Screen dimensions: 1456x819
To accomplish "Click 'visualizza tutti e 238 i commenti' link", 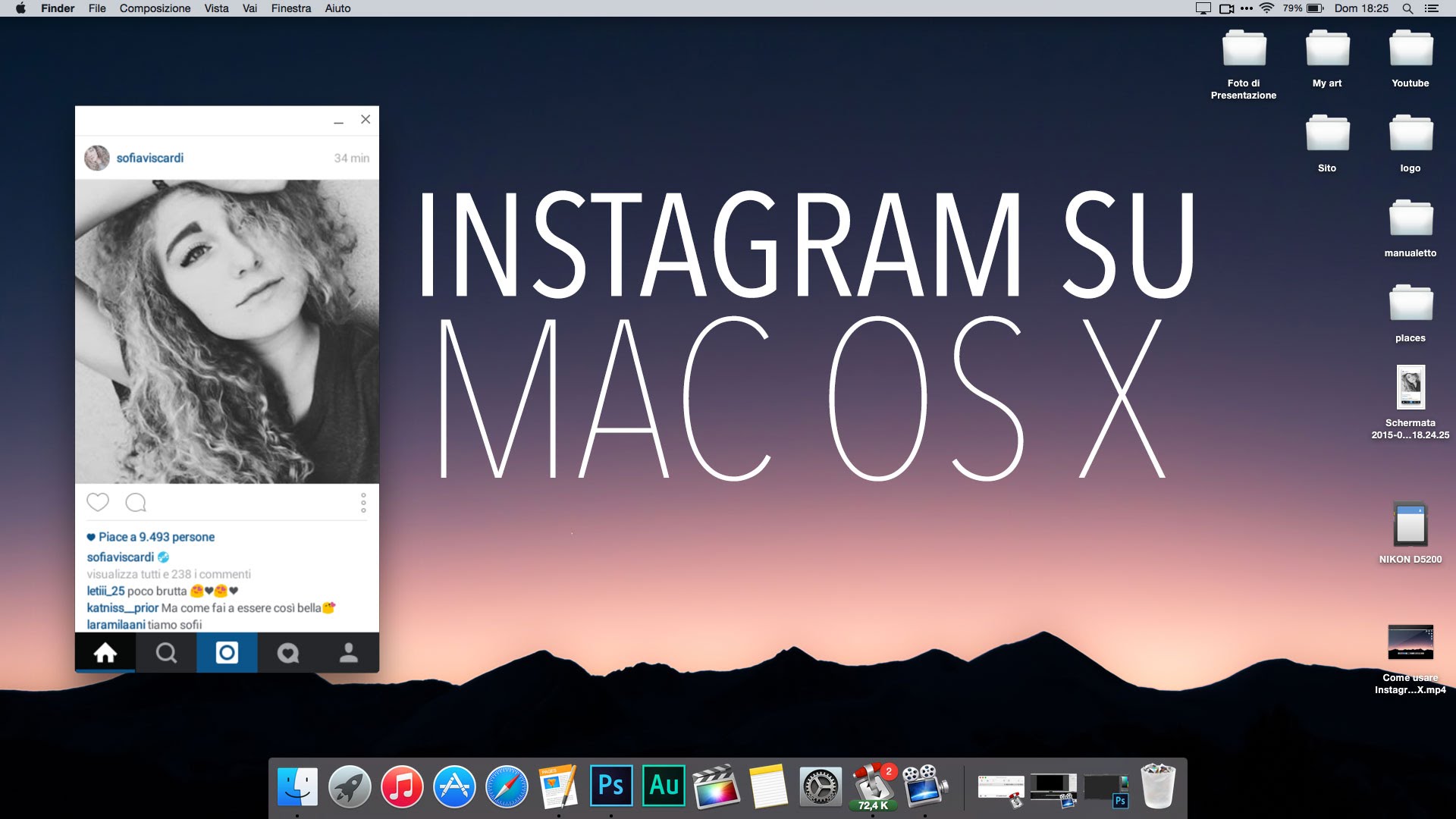I will click(168, 574).
